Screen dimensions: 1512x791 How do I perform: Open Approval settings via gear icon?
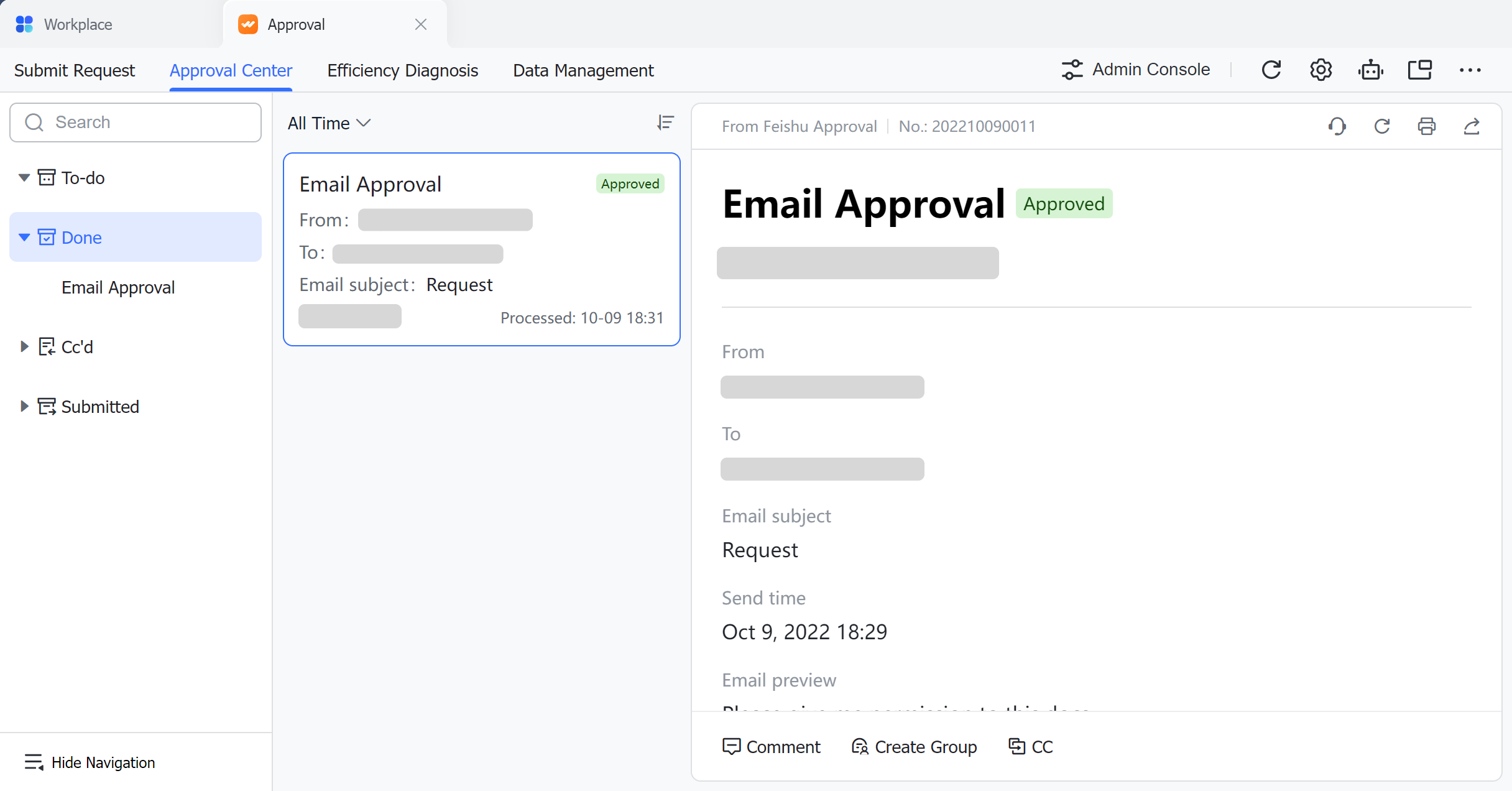pos(1321,70)
